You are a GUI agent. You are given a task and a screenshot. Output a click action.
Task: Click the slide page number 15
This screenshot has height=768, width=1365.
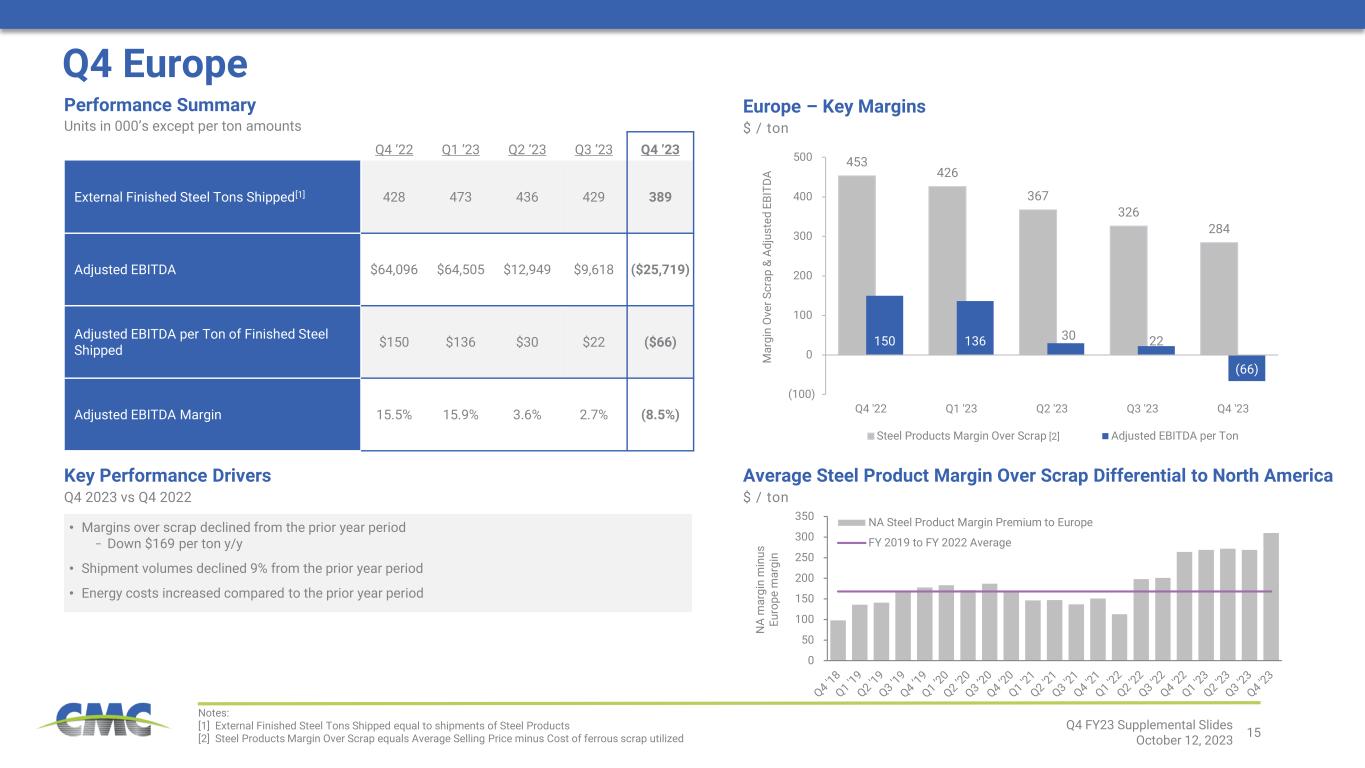pos(1254,734)
